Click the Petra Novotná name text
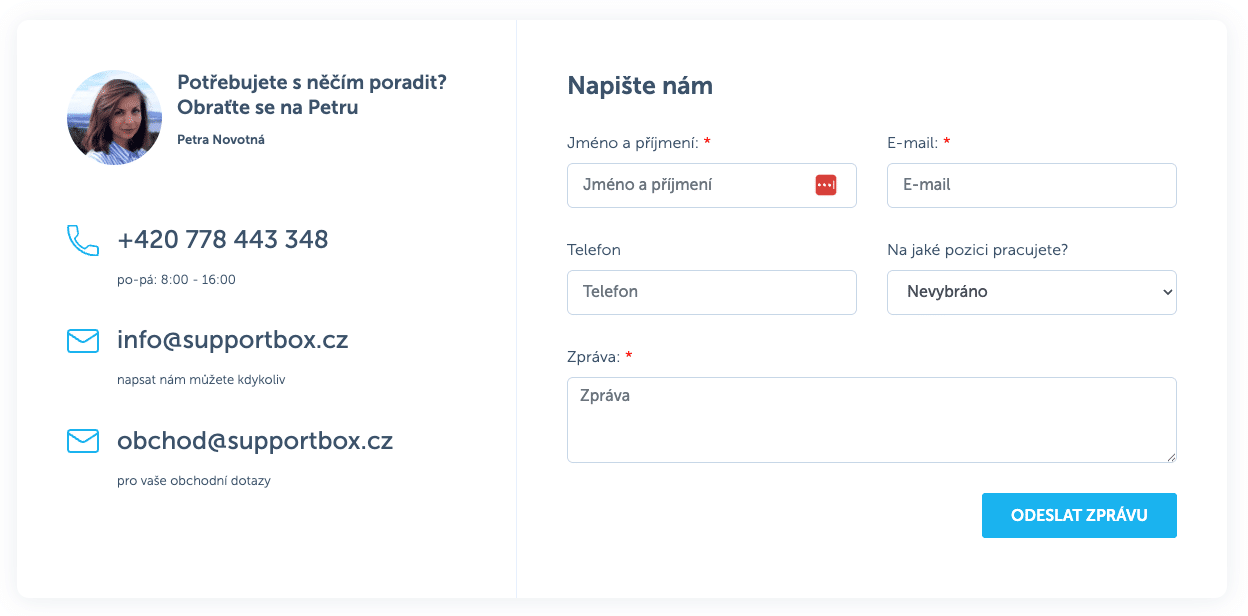This screenshot has width=1248, height=616. click(x=220, y=140)
